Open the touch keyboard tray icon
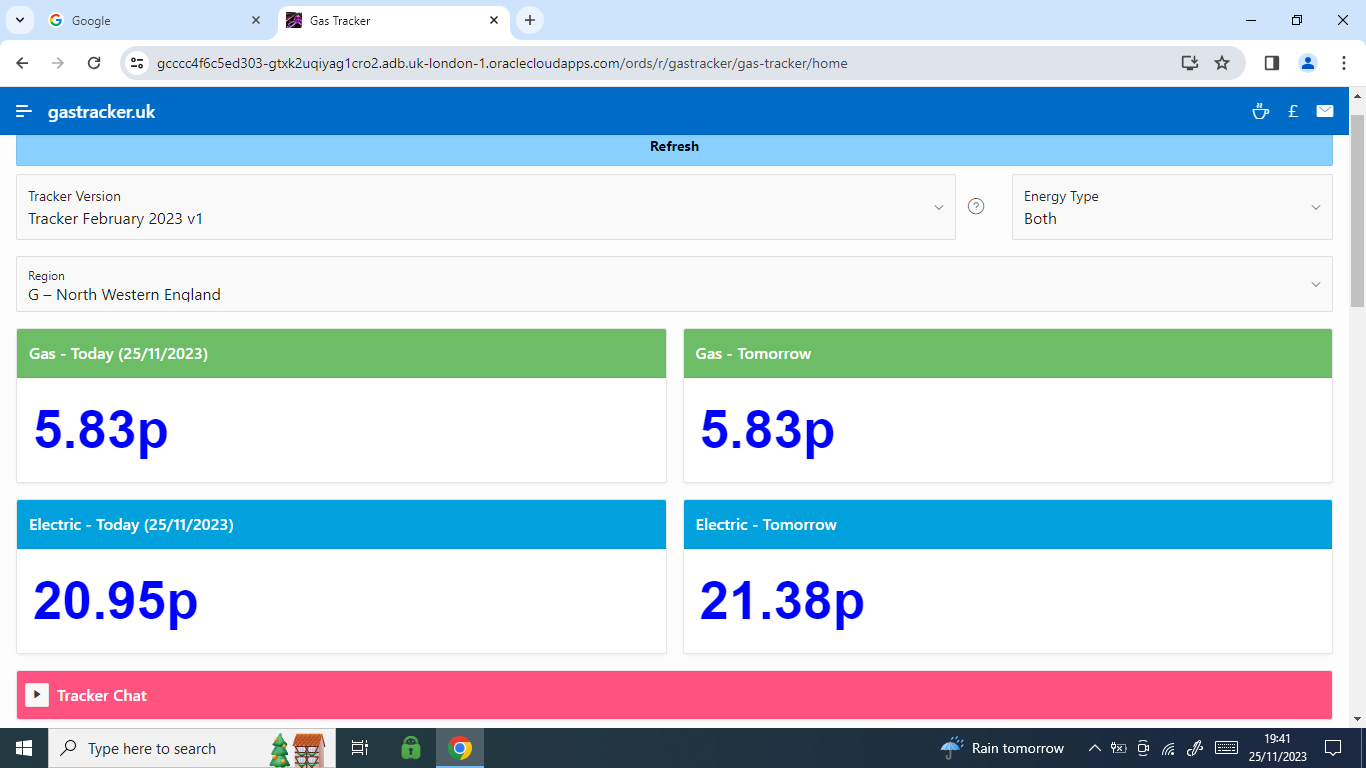Image resolution: width=1366 pixels, height=768 pixels. click(x=1227, y=748)
